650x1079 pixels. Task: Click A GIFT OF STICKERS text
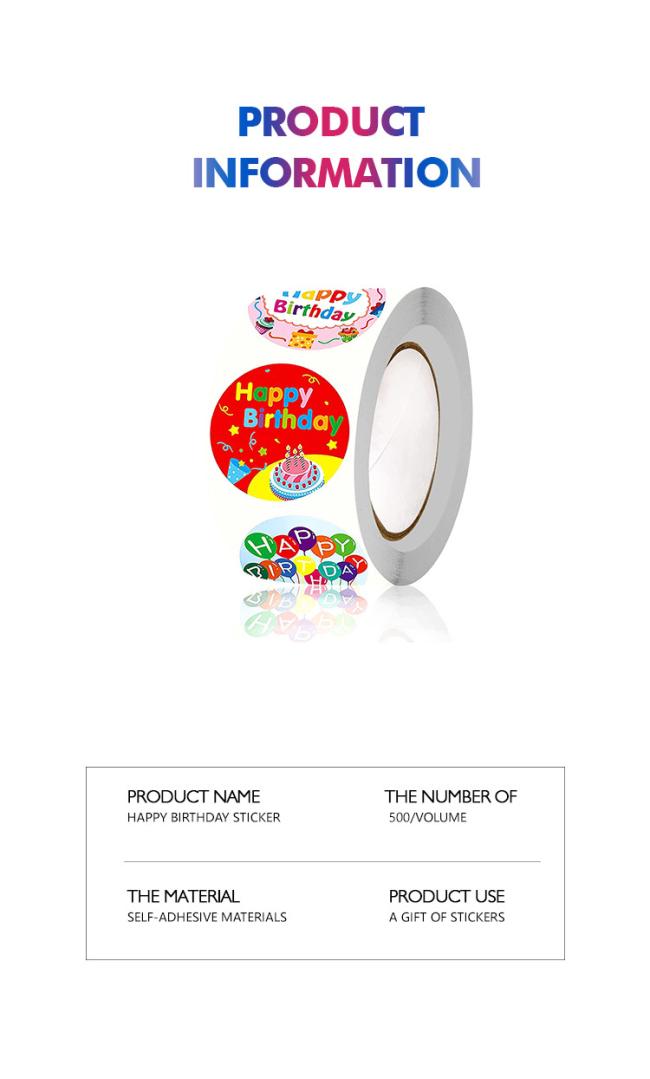pos(447,917)
